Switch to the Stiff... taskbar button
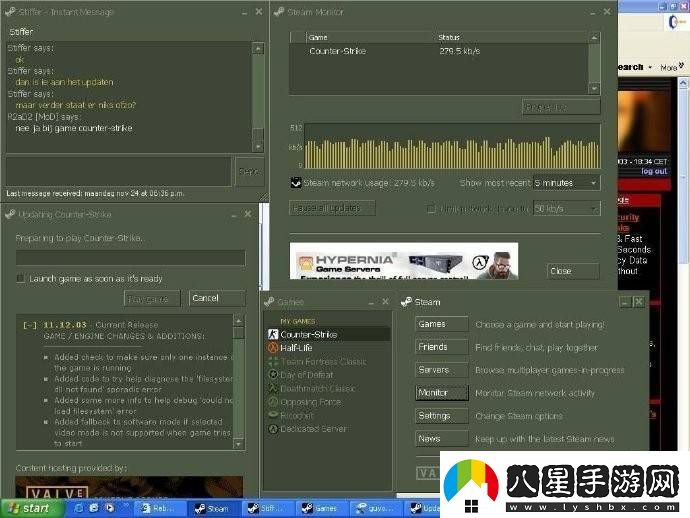The height and width of the screenshot is (518, 690). [x=266, y=509]
